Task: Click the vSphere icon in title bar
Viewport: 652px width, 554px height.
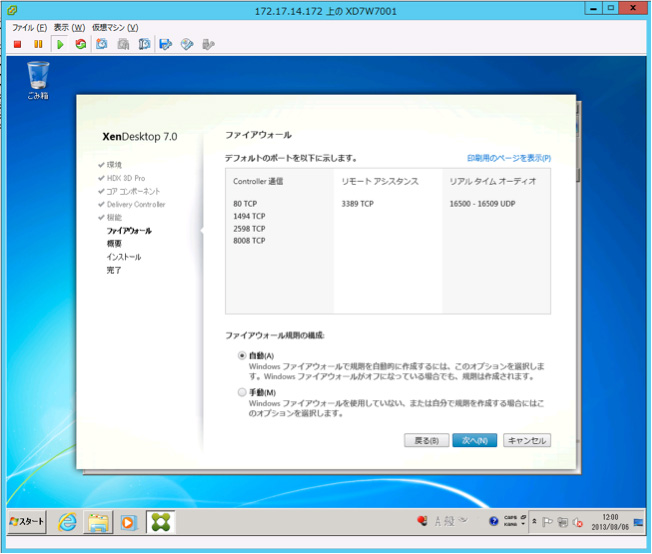Action: 12,10
